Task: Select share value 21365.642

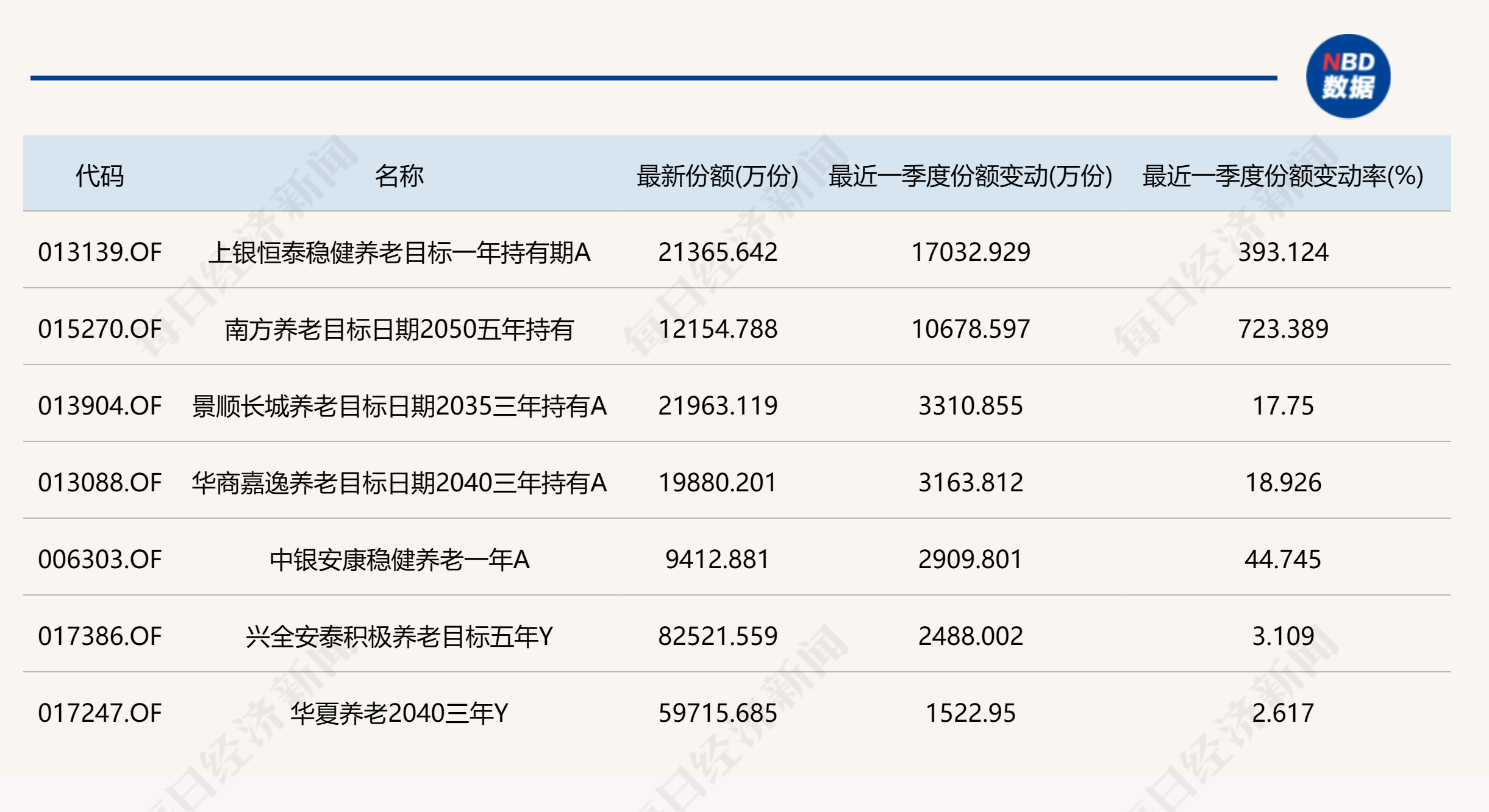Action: 718,252
